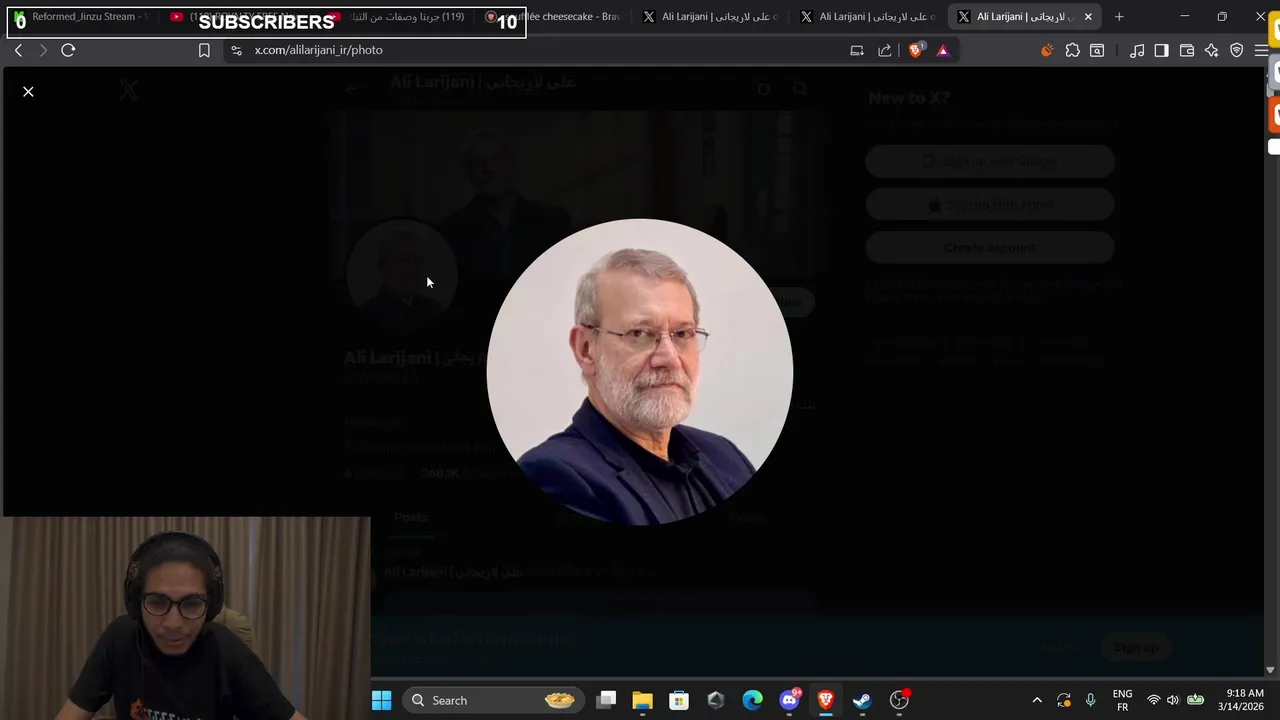Click the URL x.com/alilarijani_ir/photo
1280x720 pixels.
click(x=318, y=50)
